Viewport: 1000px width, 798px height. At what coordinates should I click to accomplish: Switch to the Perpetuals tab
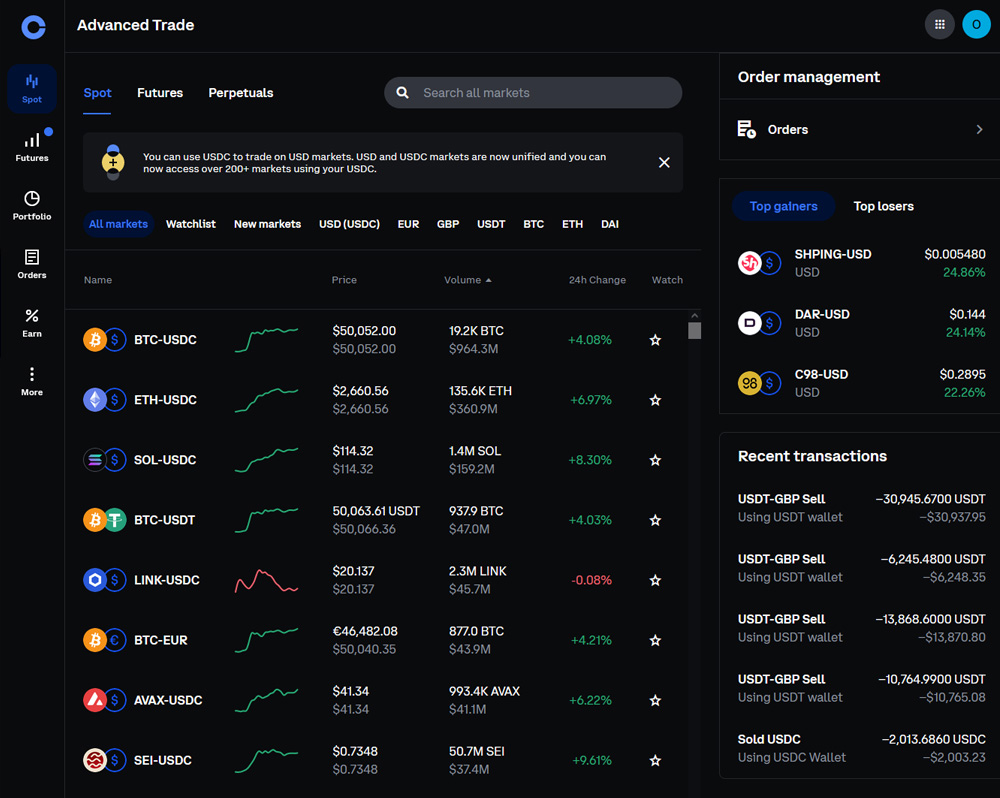click(x=240, y=93)
